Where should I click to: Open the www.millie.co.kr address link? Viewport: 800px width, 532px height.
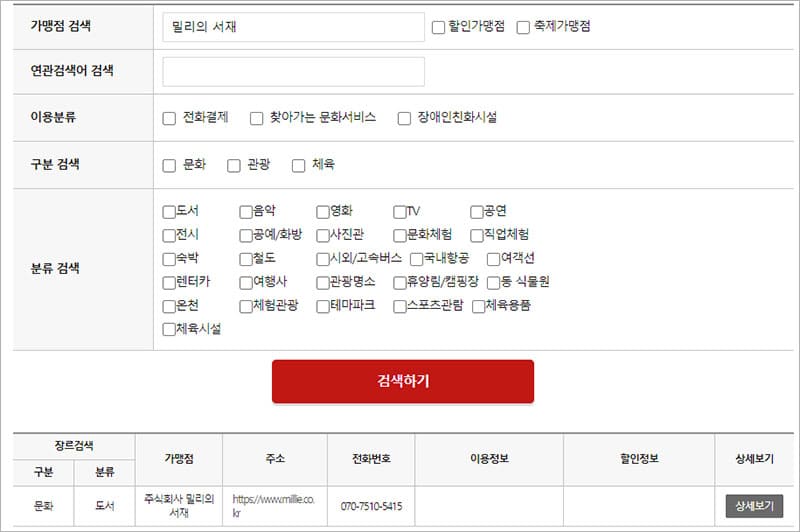tap(273, 505)
